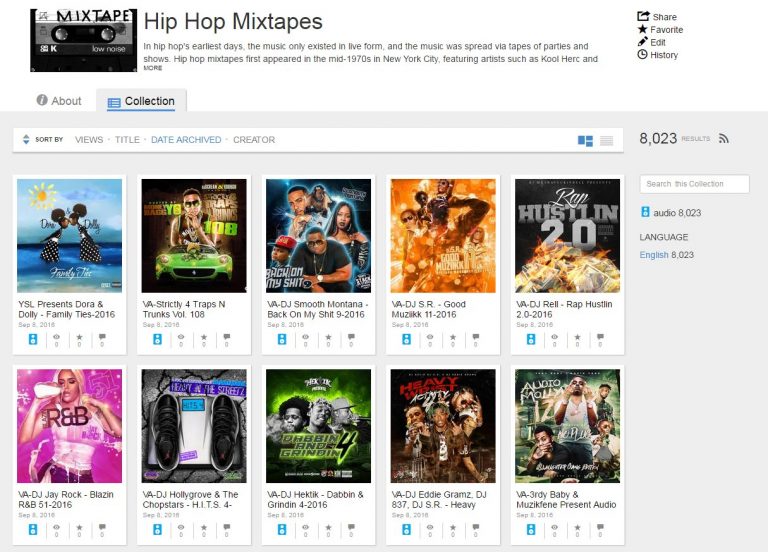Click the Search this Collection field

(x=694, y=184)
